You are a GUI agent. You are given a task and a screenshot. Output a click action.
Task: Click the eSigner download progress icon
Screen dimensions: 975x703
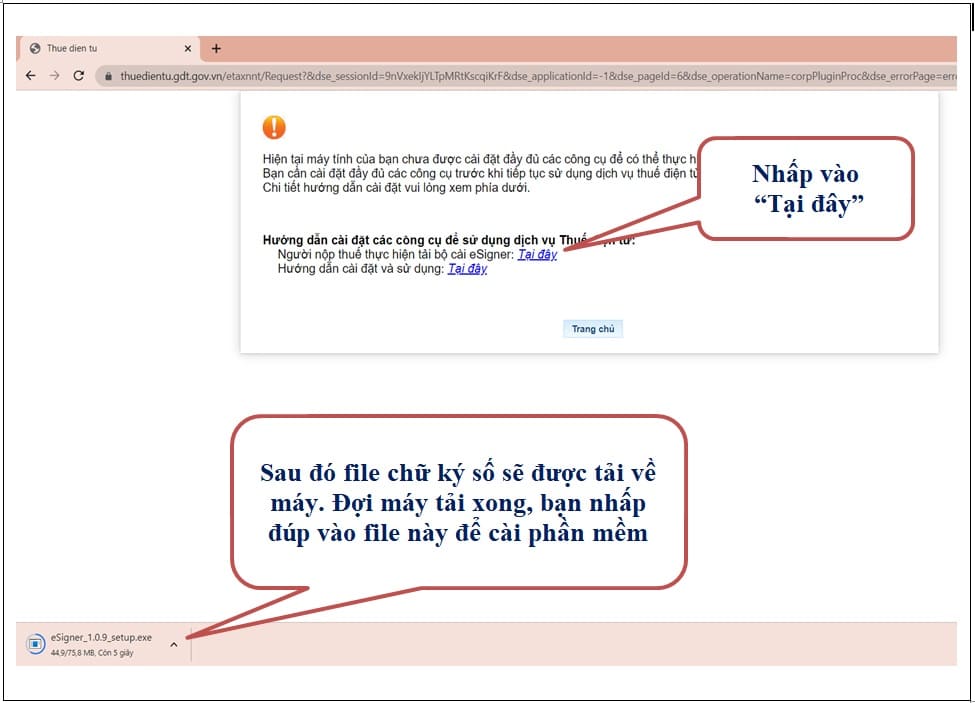click(x=35, y=644)
